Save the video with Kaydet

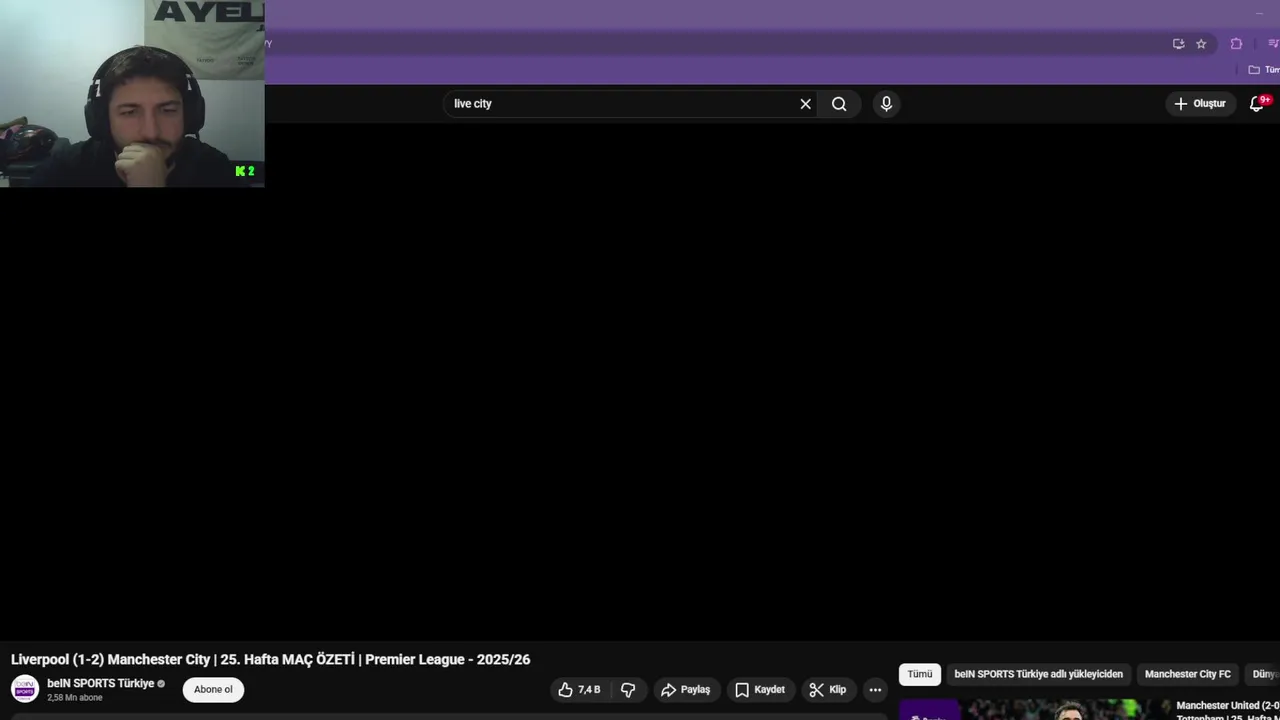tap(760, 690)
